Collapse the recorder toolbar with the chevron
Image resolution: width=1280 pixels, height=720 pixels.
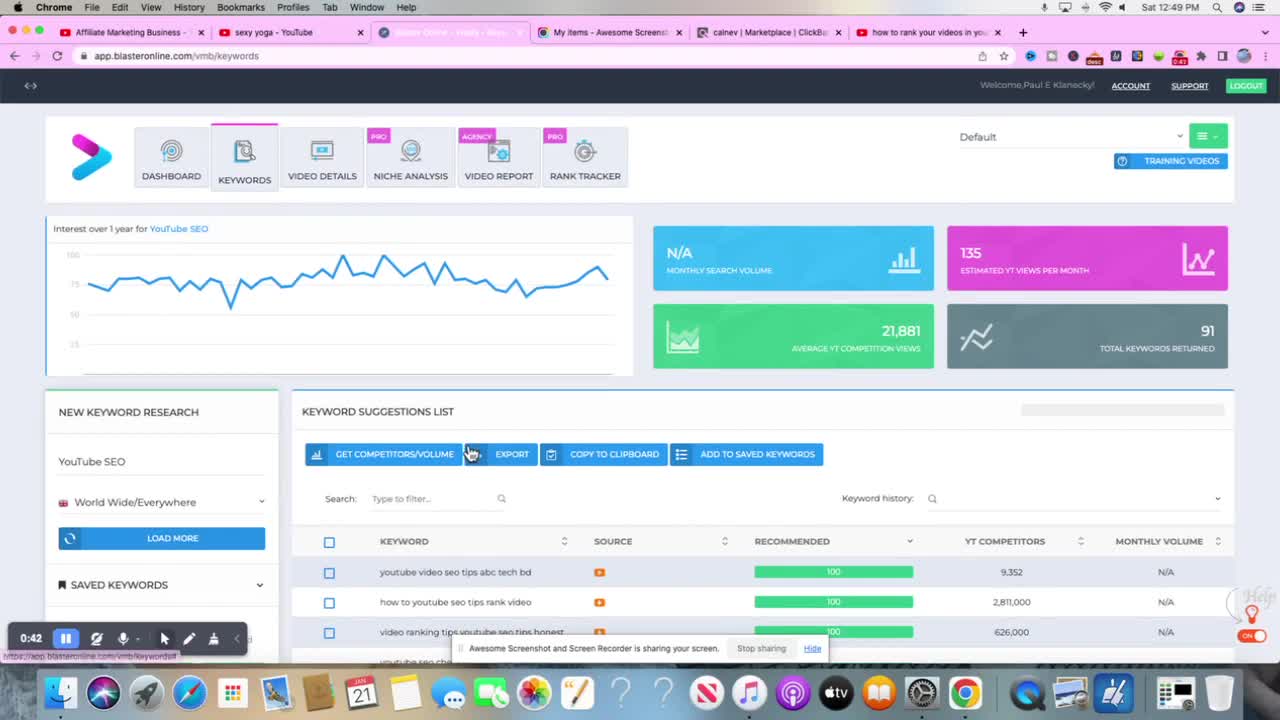click(237, 638)
